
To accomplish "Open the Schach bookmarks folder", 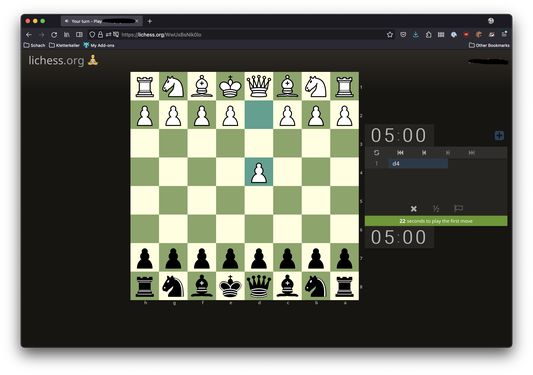I will 34,45.
